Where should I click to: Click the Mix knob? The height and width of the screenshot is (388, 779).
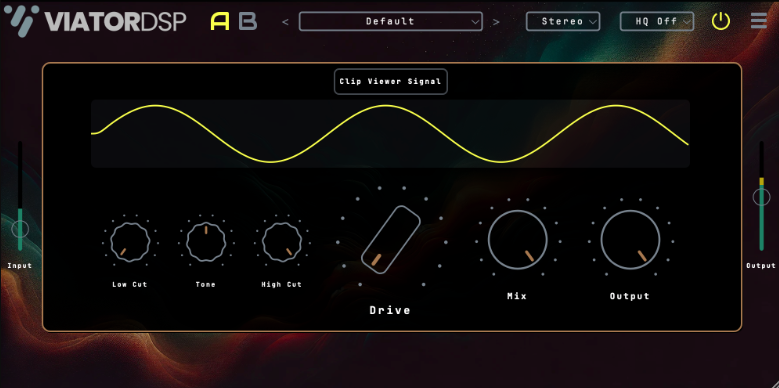coord(517,239)
